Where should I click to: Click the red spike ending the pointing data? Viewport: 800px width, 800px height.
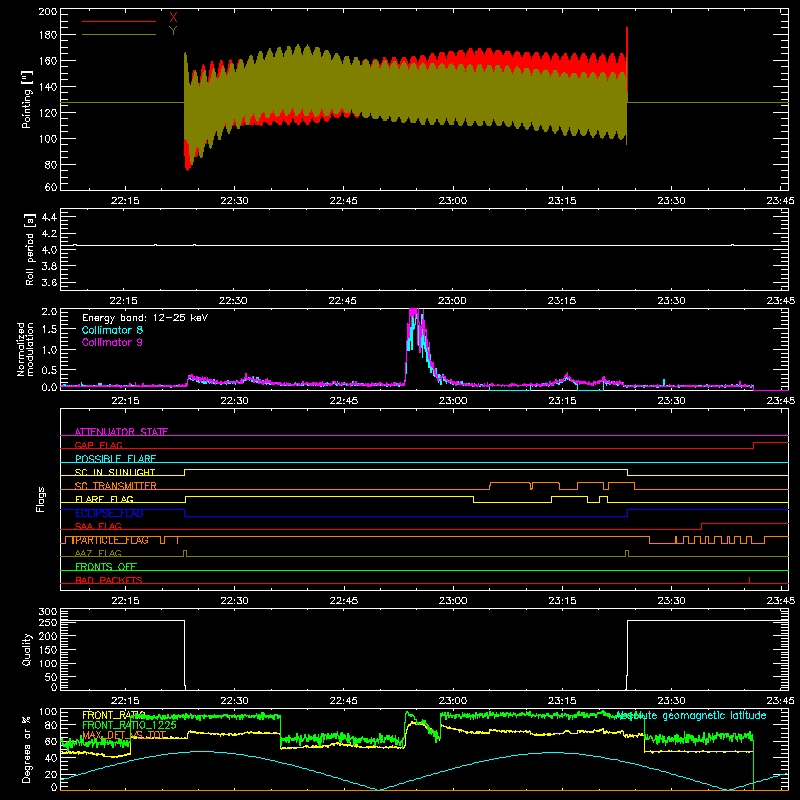click(627, 59)
